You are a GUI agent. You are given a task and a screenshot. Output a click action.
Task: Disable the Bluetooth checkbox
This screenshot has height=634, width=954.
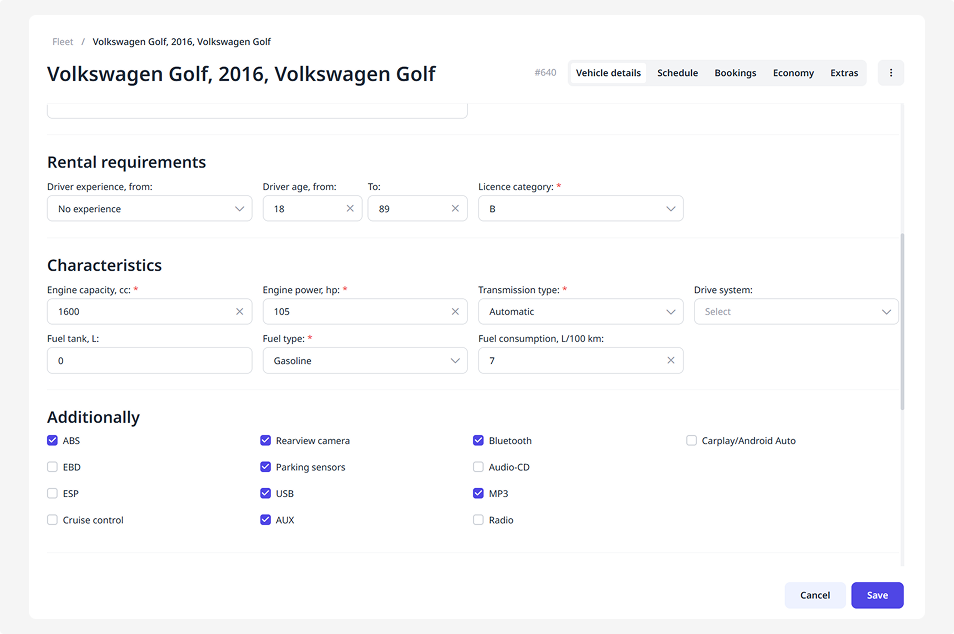[x=479, y=441]
